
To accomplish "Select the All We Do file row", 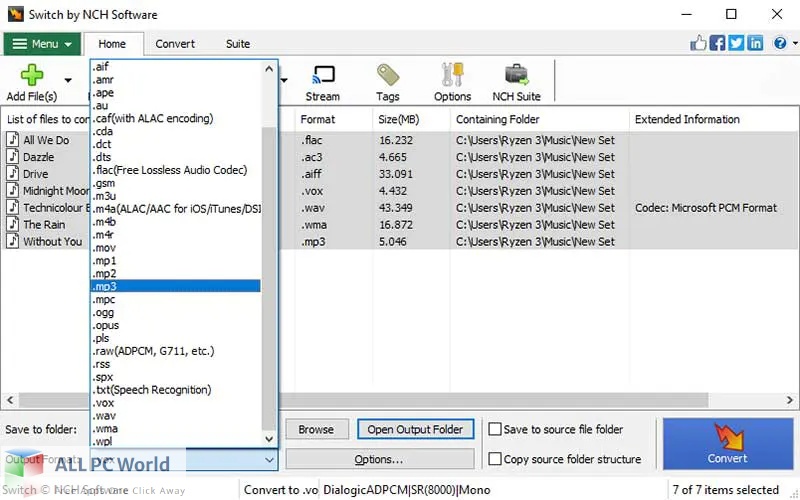I will click(x=400, y=140).
